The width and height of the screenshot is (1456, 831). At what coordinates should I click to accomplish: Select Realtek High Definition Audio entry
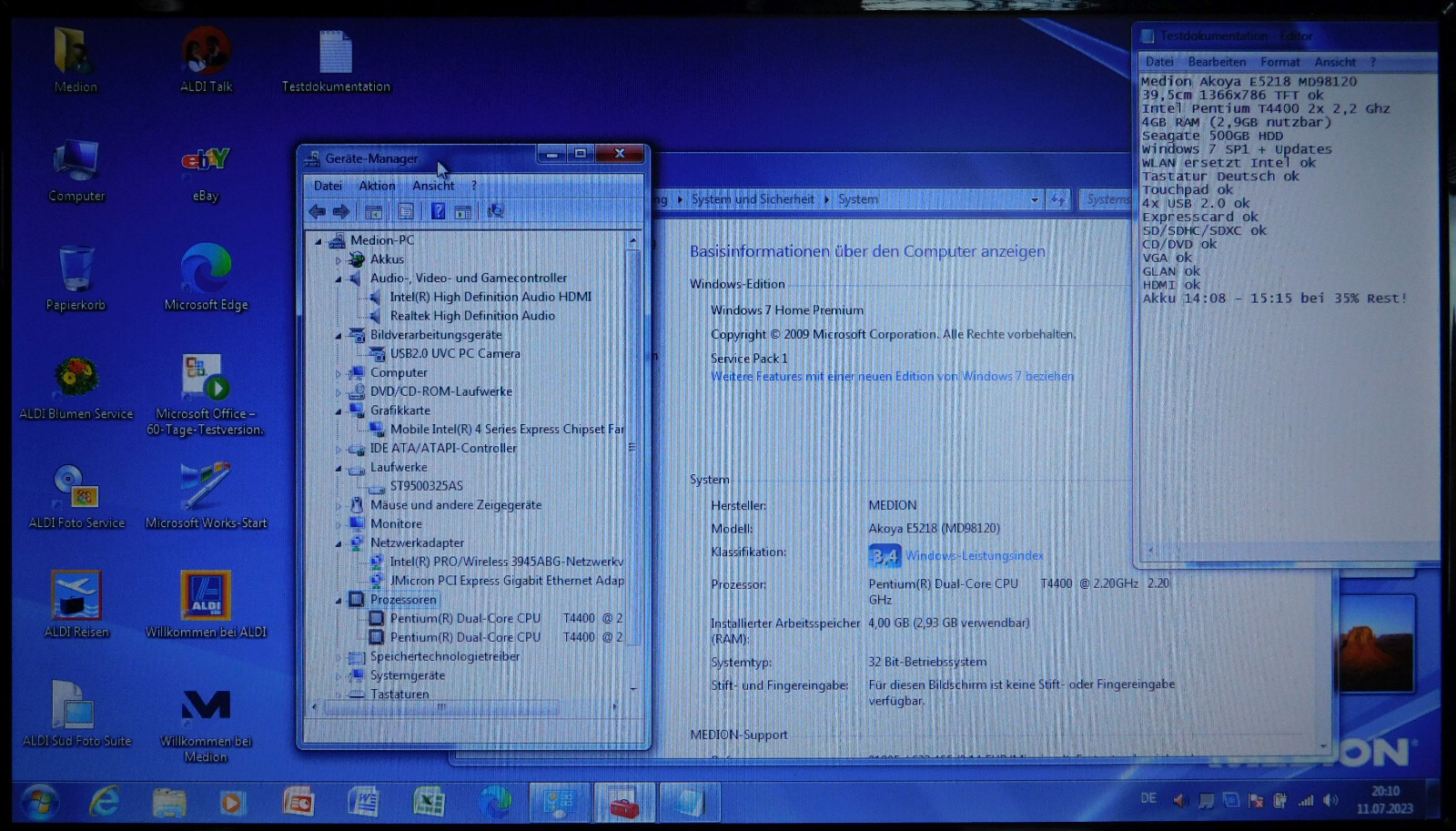pos(472,317)
